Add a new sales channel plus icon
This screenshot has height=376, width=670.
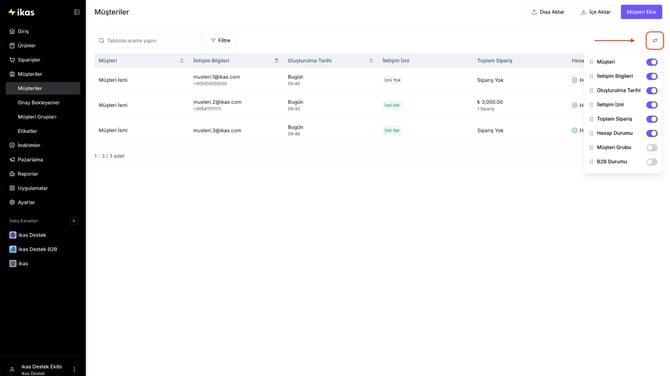(x=73, y=221)
